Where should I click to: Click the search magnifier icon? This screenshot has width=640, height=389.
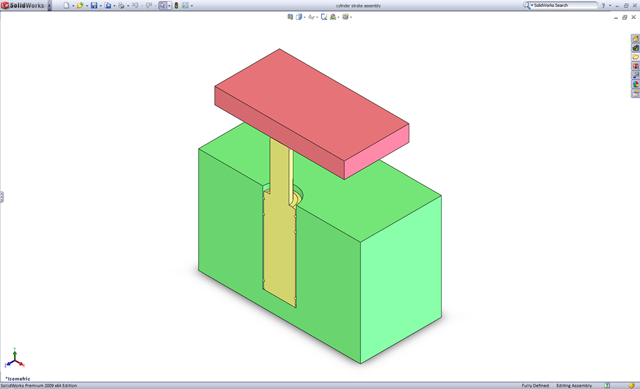[527, 5]
